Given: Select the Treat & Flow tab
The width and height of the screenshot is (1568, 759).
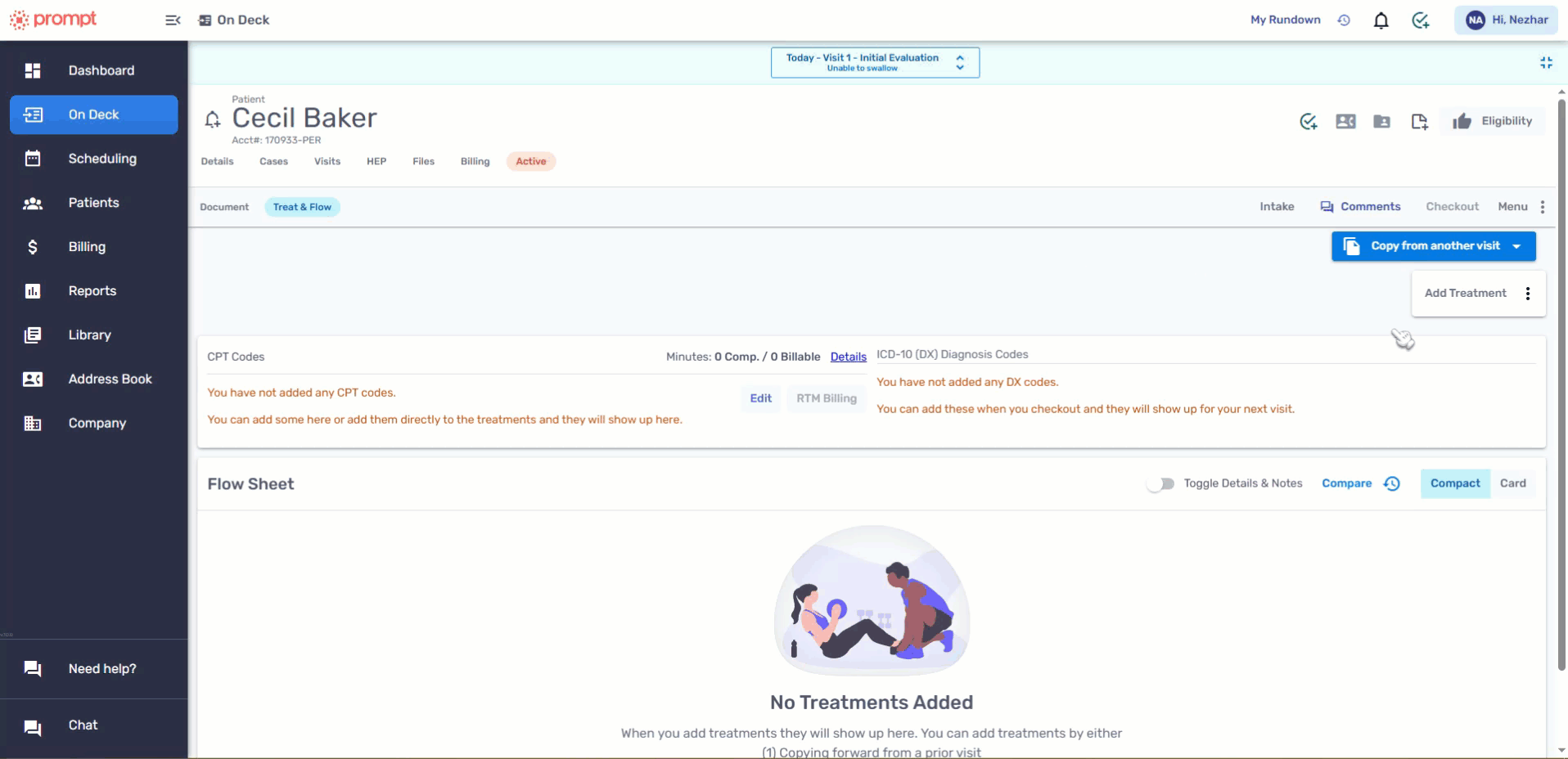Looking at the screenshot, I should coord(303,207).
